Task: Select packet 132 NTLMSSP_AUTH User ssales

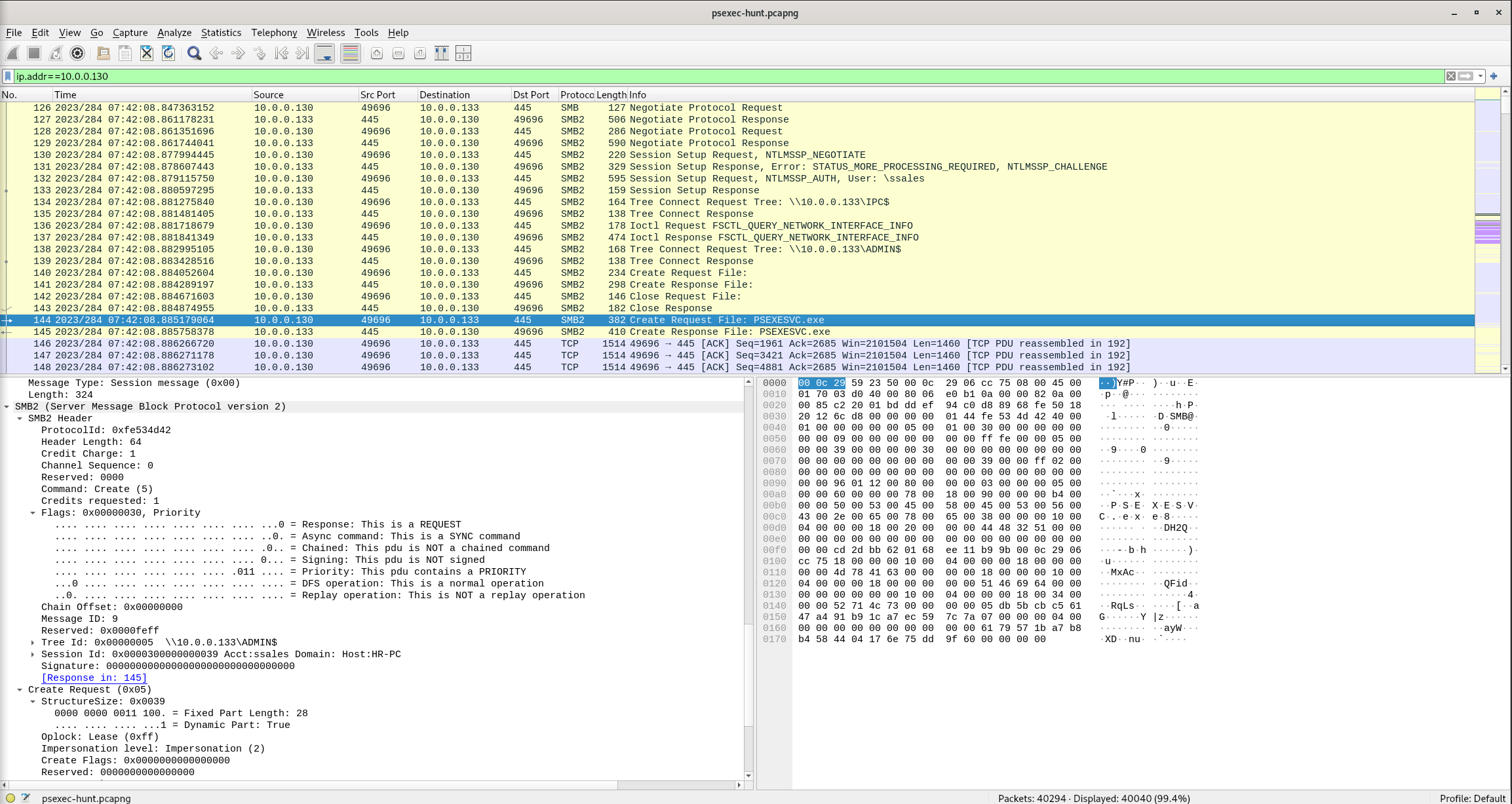Action: click(x=737, y=179)
